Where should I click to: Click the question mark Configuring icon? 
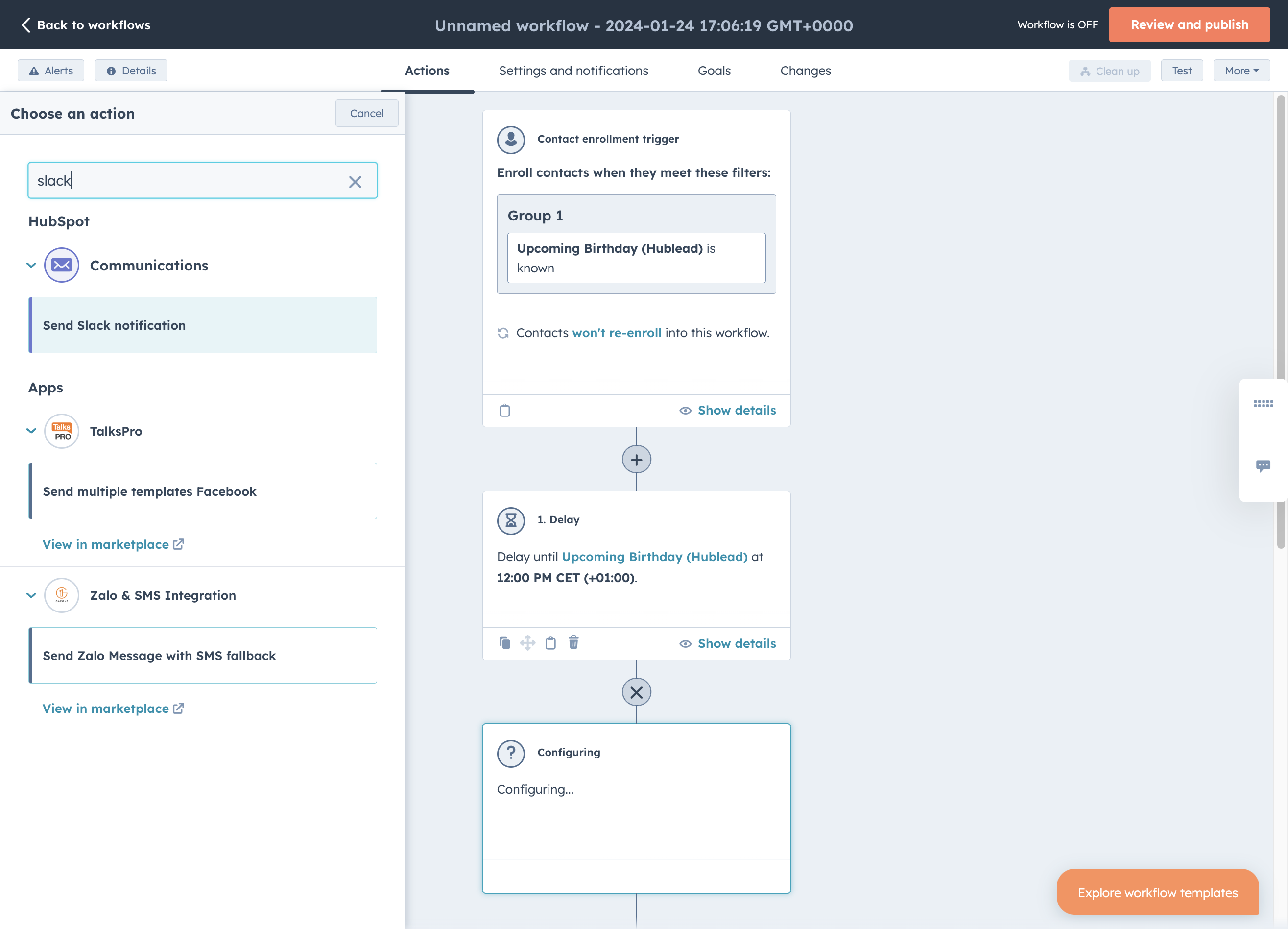[510, 753]
